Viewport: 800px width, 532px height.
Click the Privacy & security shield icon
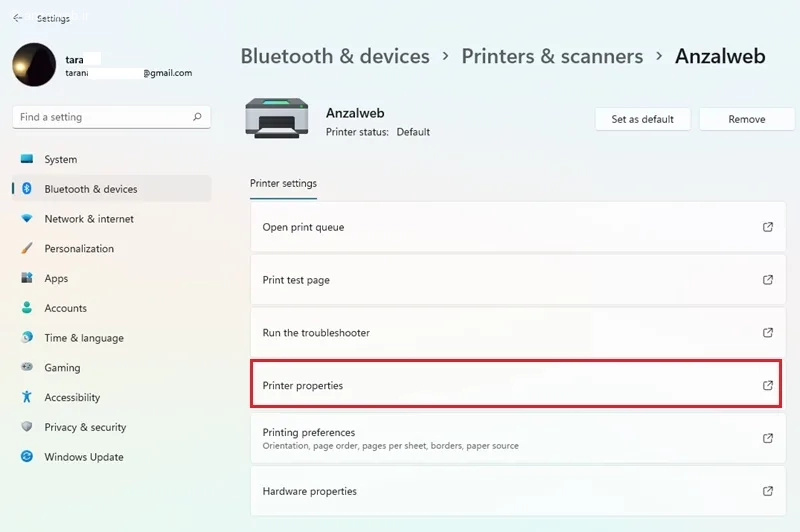27,426
